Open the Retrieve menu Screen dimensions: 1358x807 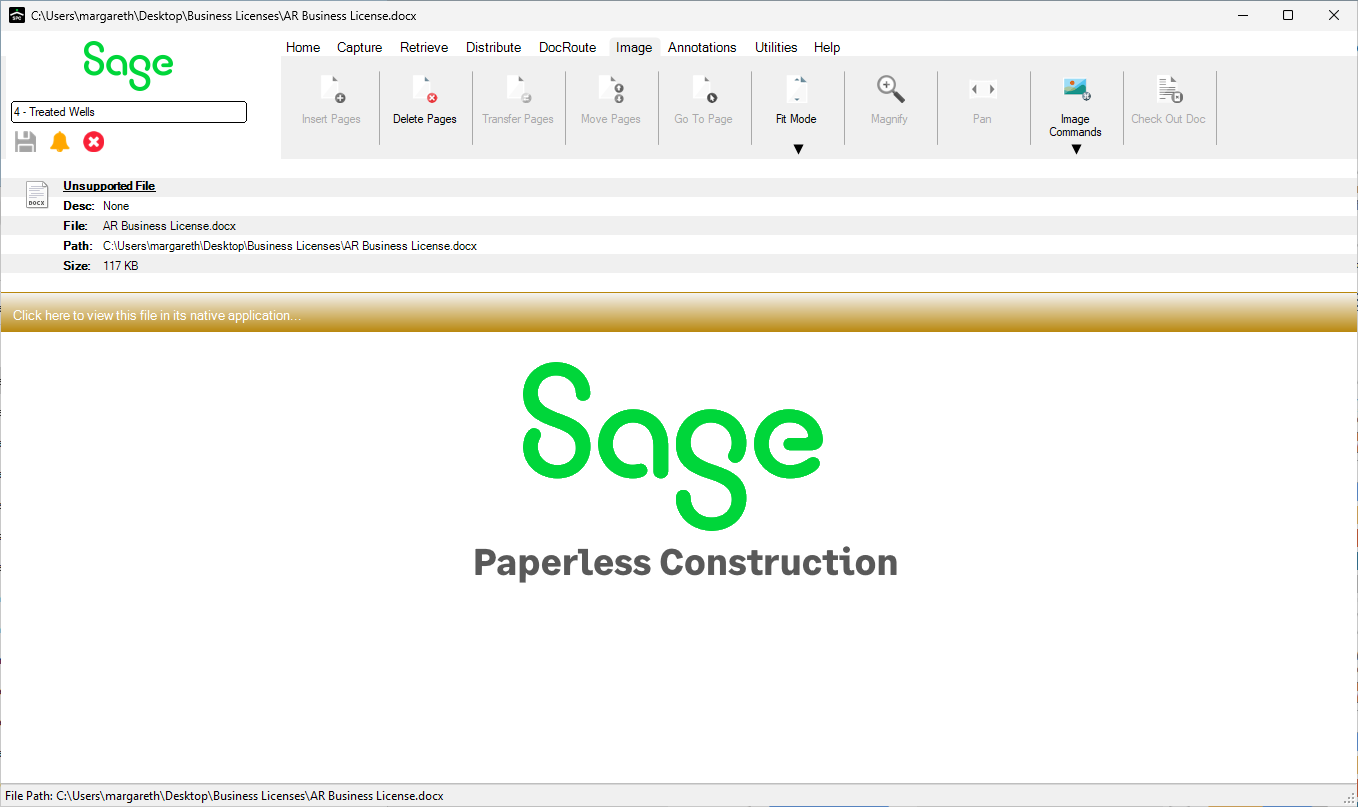pos(424,47)
